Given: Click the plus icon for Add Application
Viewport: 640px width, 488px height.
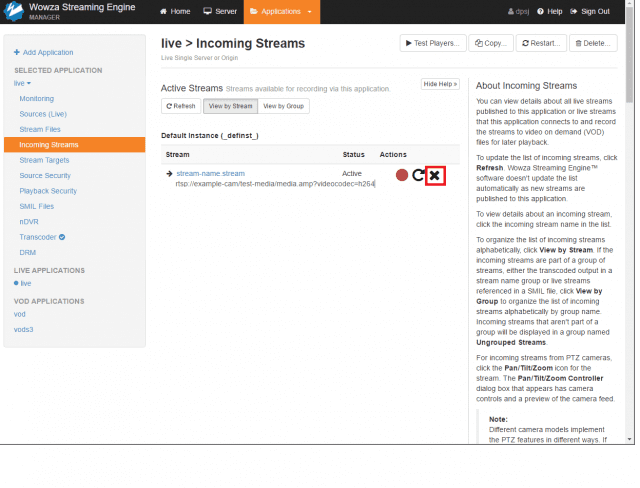Looking at the screenshot, I should (17, 52).
